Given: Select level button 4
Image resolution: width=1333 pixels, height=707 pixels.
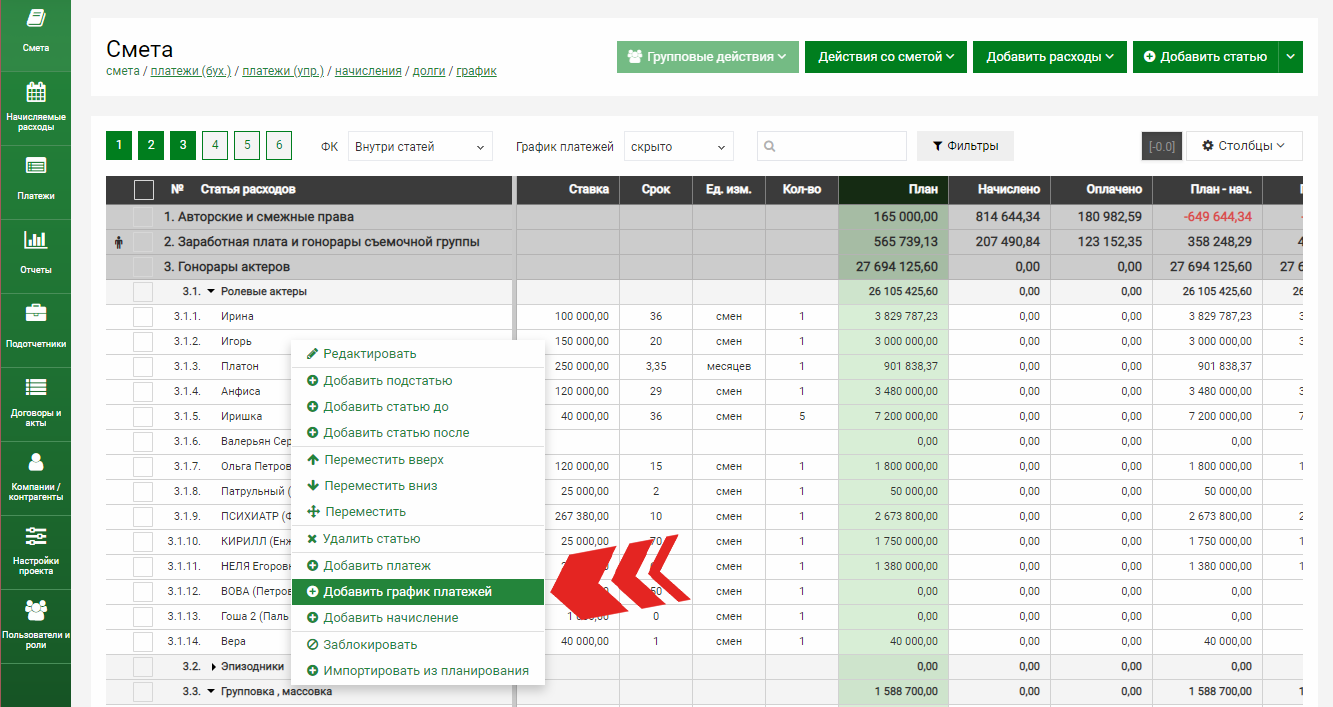Looking at the screenshot, I should click(x=215, y=146).
